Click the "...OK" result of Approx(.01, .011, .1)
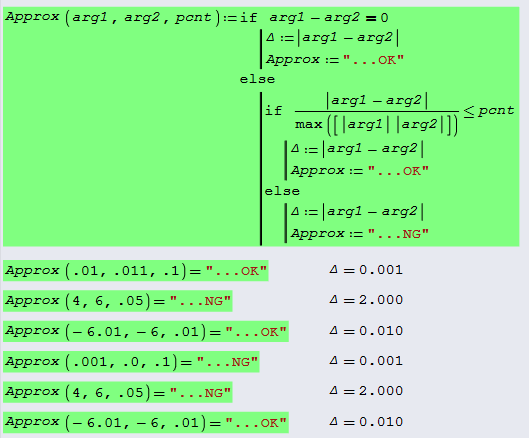This screenshot has height=438, width=529. [236, 271]
